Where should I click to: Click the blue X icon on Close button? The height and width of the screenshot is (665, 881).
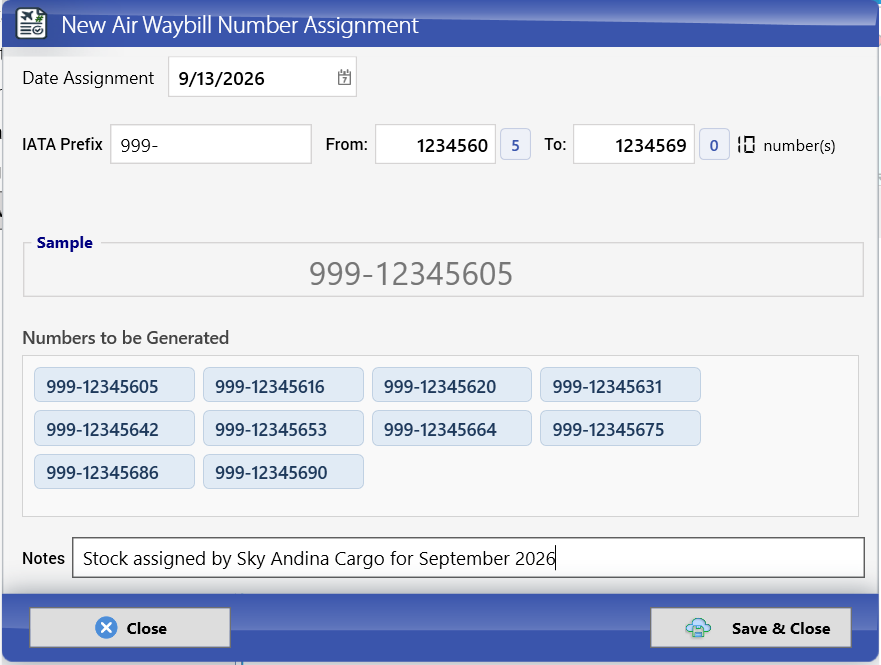106,627
